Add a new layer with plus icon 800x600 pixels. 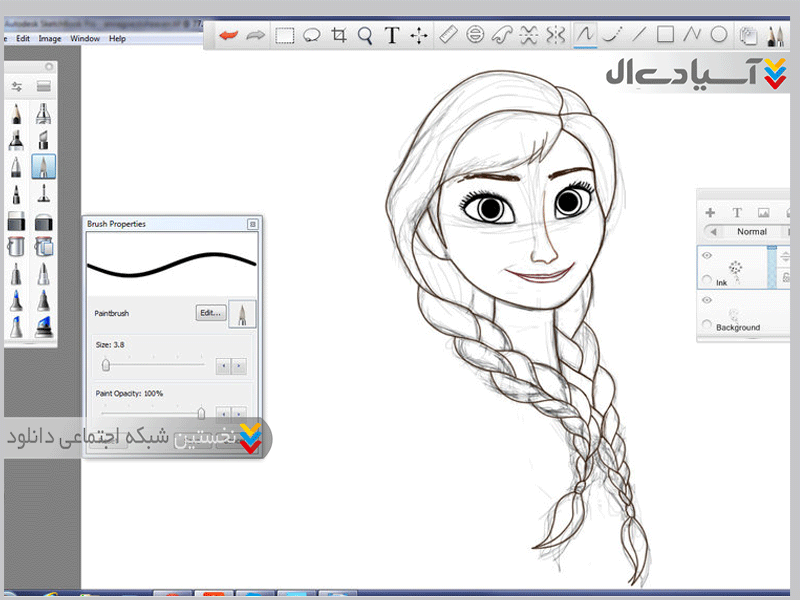(710, 213)
